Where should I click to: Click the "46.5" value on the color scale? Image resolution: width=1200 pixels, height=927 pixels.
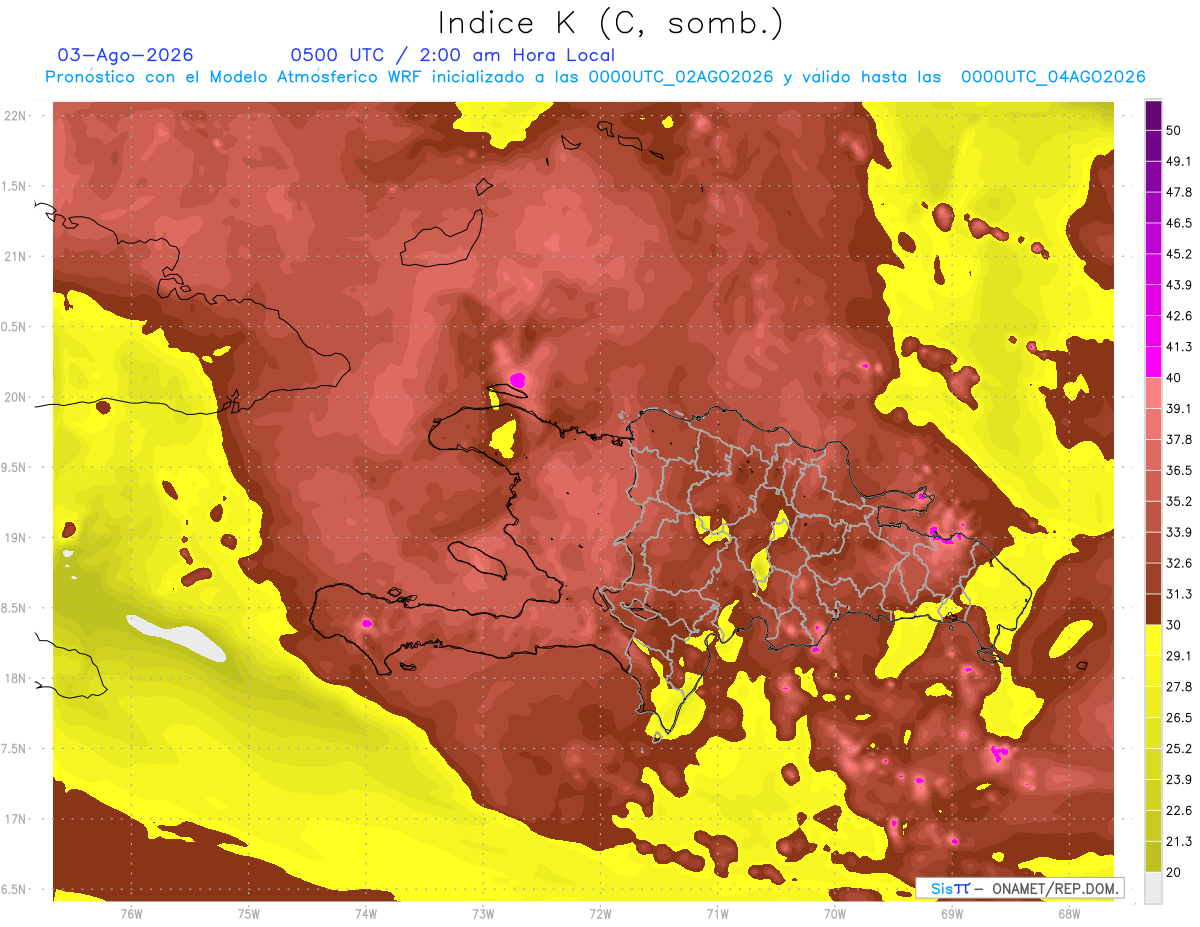[1178, 223]
